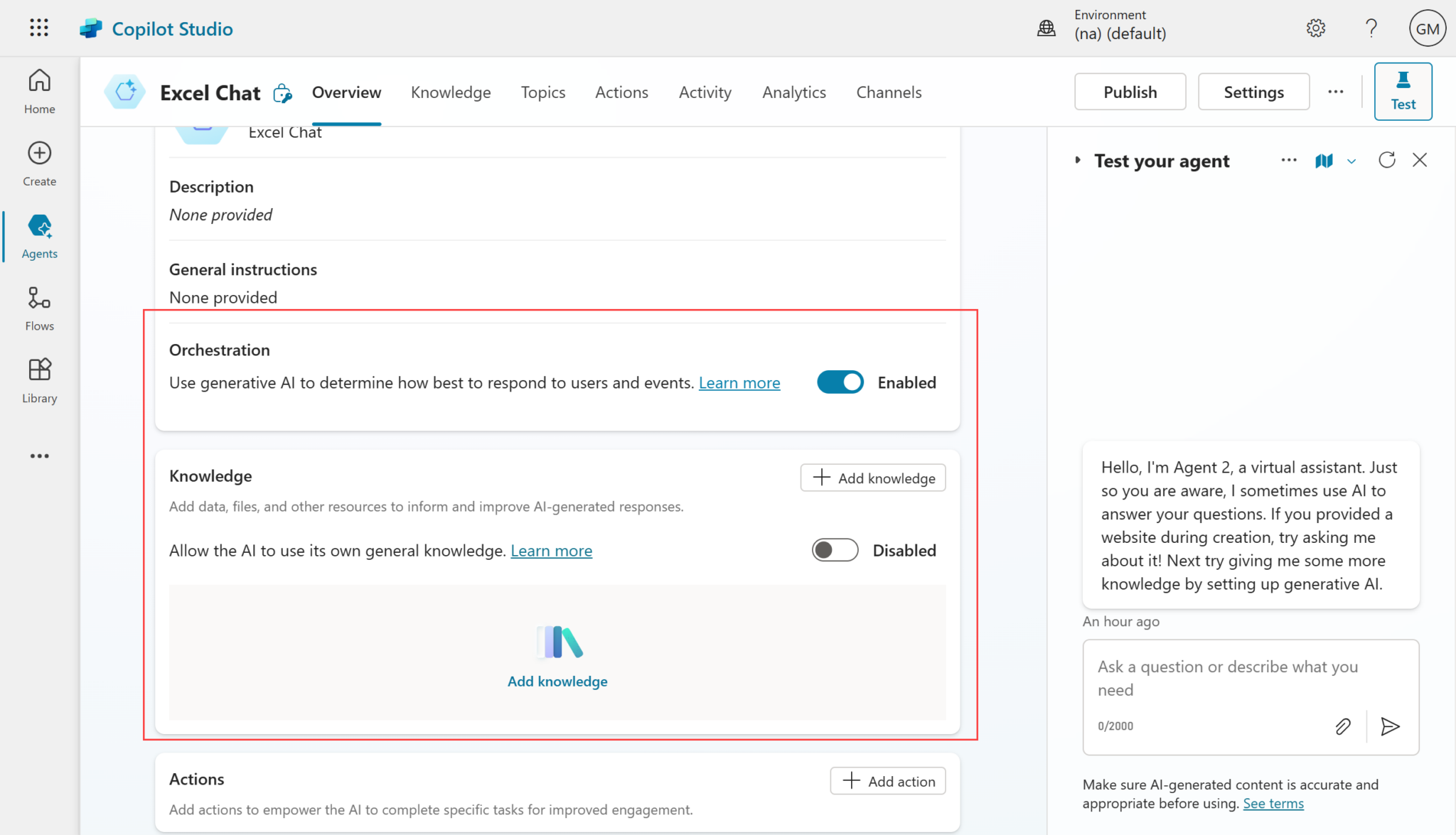Open dropdown next to the map icon
1456x835 pixels.
(1351, 161)
